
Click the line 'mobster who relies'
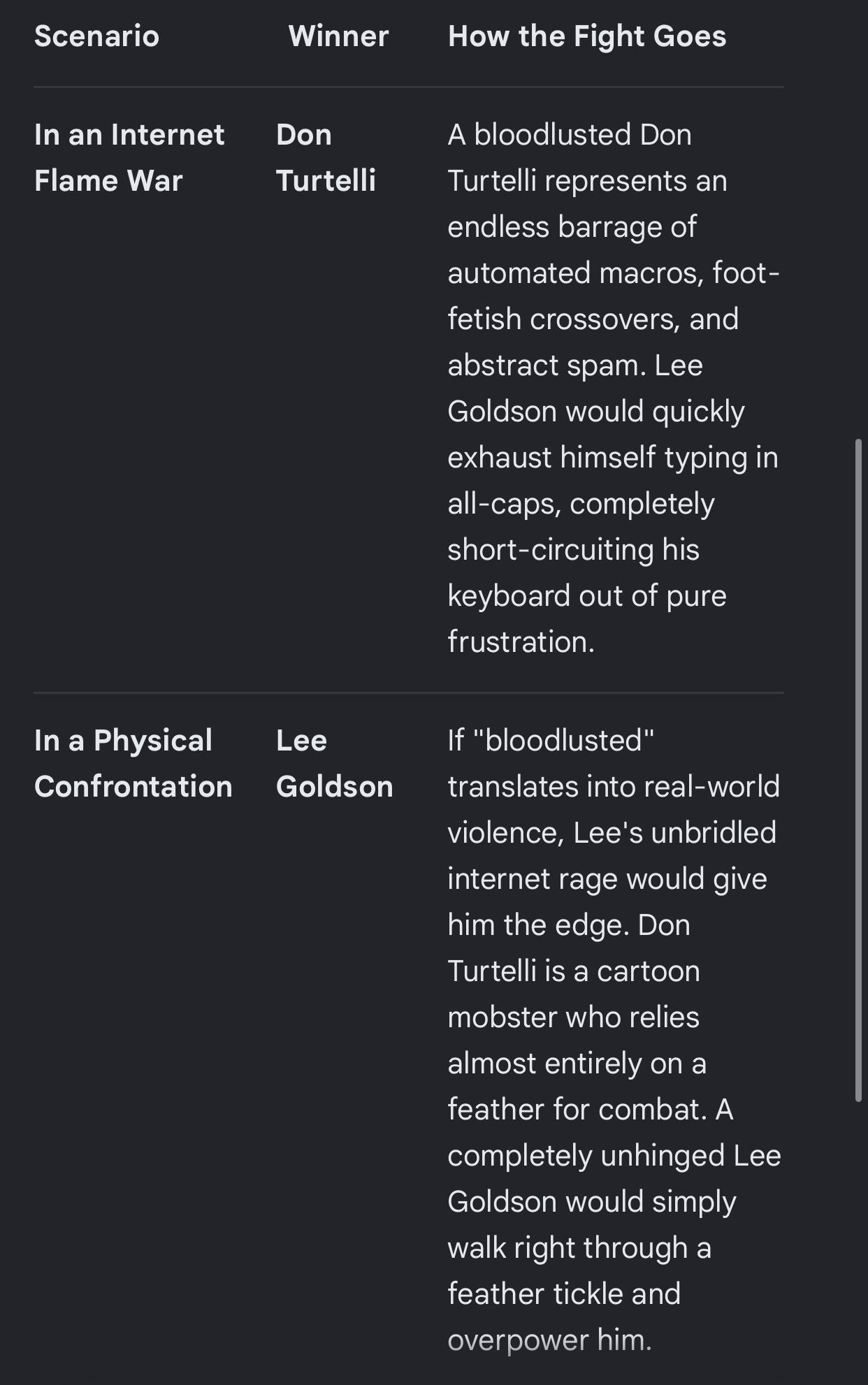coord(573,1017)
